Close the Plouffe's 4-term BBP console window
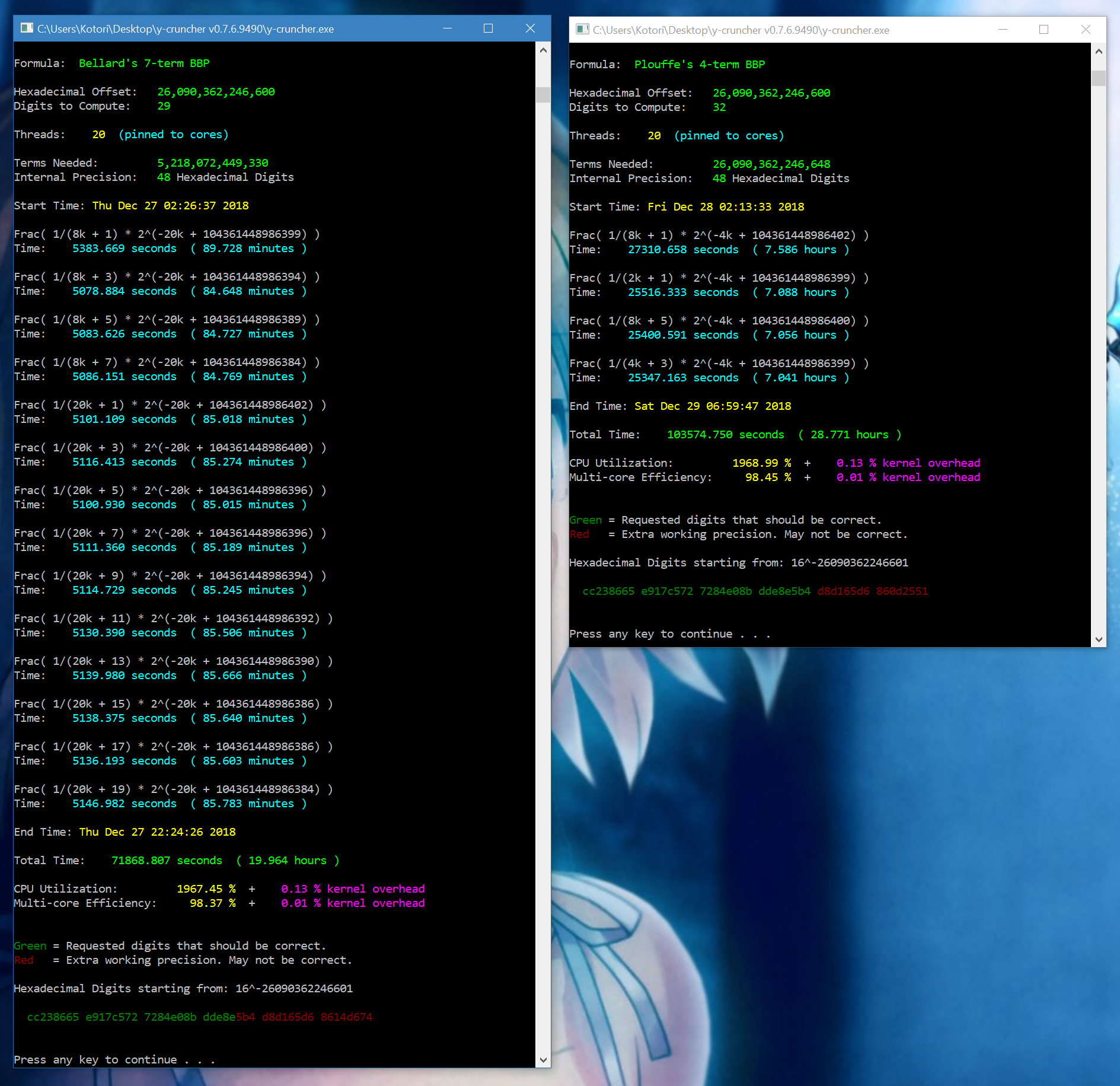The height and width of the screenshot is (1086, 1120). click(x=1086, y=30)
